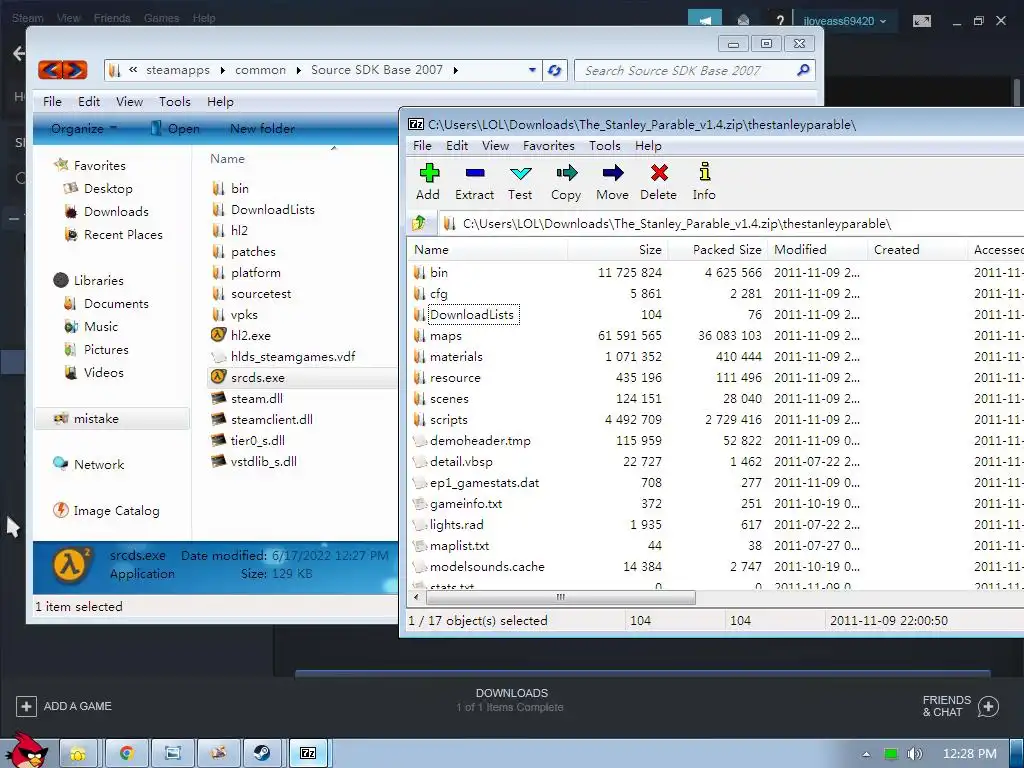The height and width of the screenshot is (768, 1024).
Task: Open the Games menu in Steam
Action: point(161,18)
